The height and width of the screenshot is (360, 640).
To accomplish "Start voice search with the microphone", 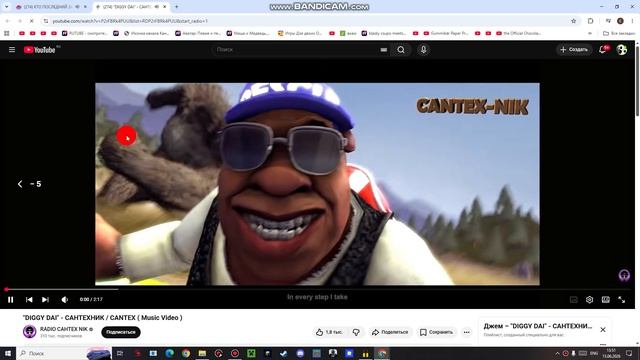I will (423, 50).
